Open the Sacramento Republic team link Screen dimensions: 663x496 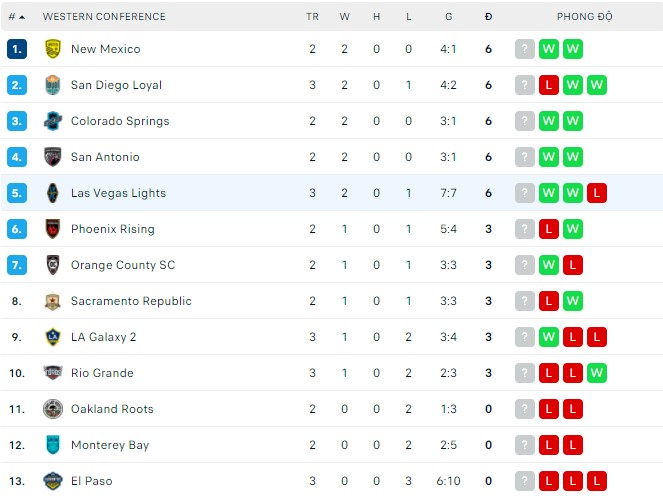tap(131, 301)
